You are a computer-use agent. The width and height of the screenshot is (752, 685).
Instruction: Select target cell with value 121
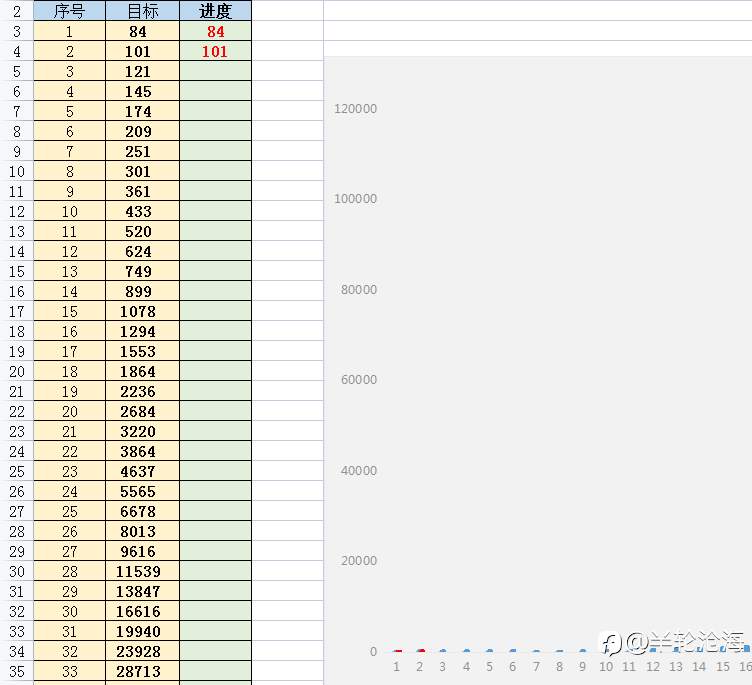(142, 71)
